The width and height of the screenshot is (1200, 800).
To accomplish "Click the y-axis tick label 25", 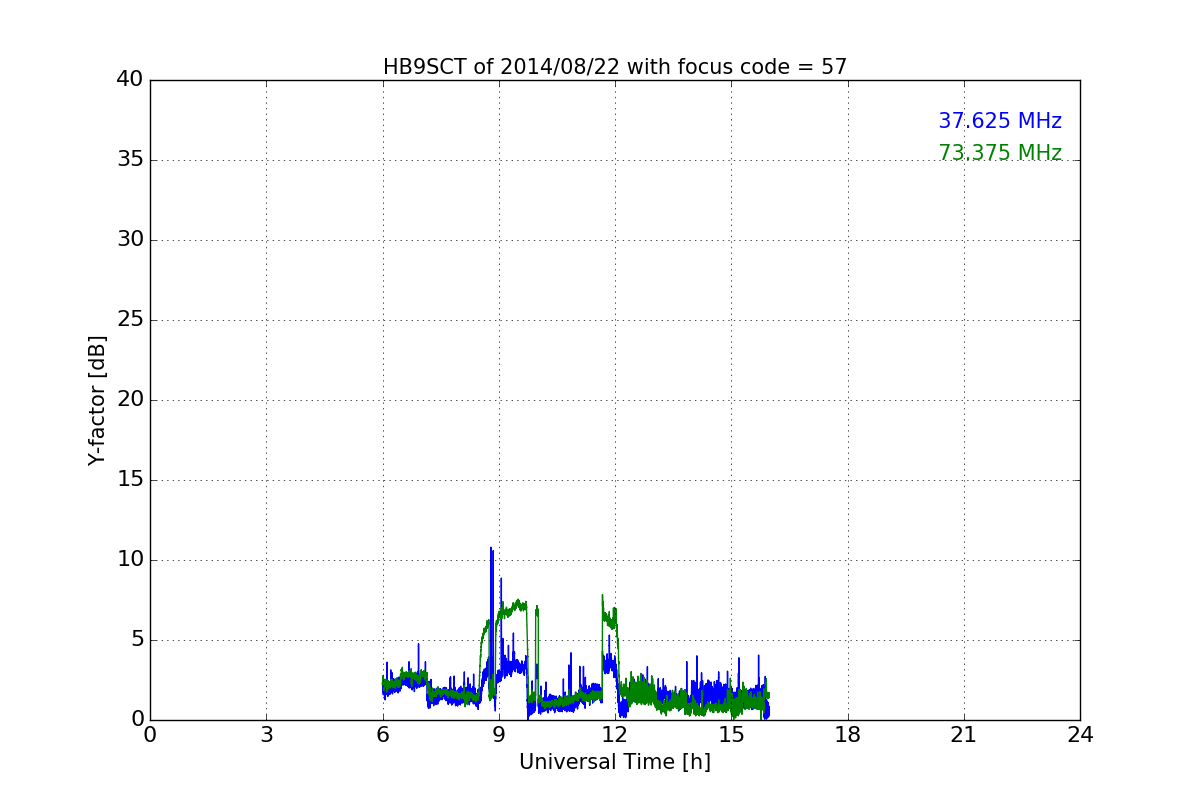I will [130, 320].
